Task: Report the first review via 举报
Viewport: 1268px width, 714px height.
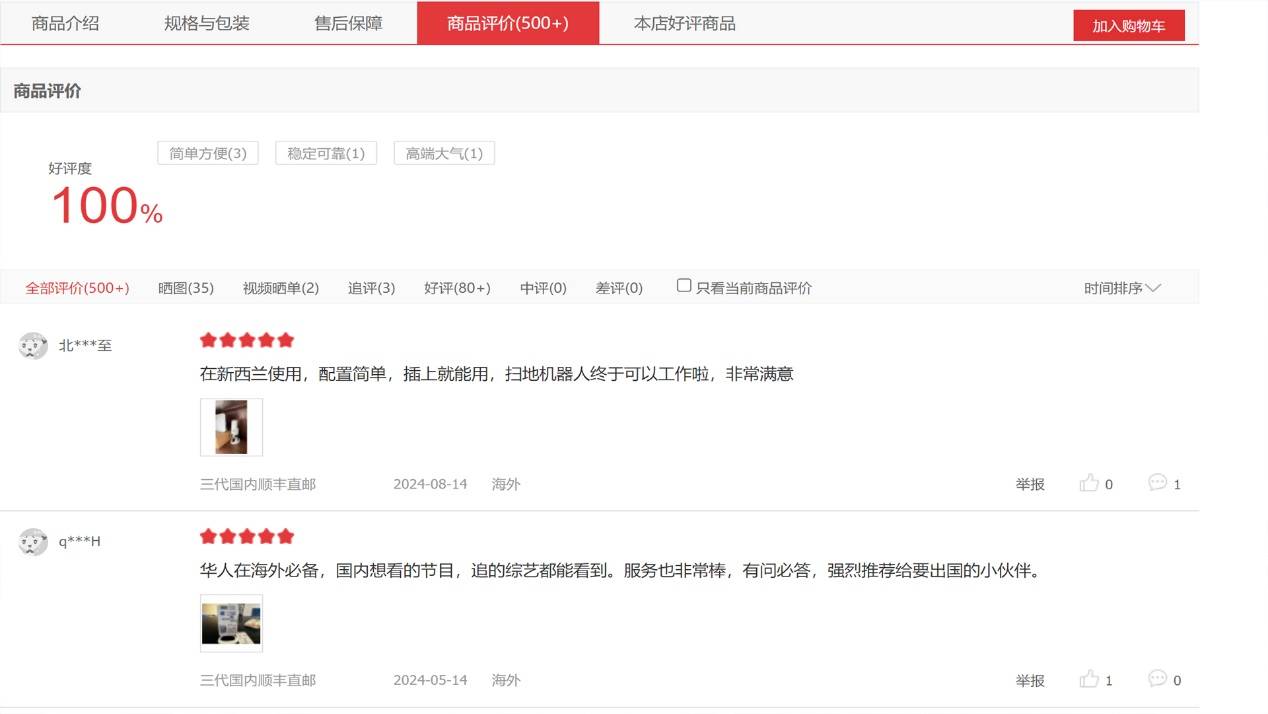Action: click(1030, 484)
